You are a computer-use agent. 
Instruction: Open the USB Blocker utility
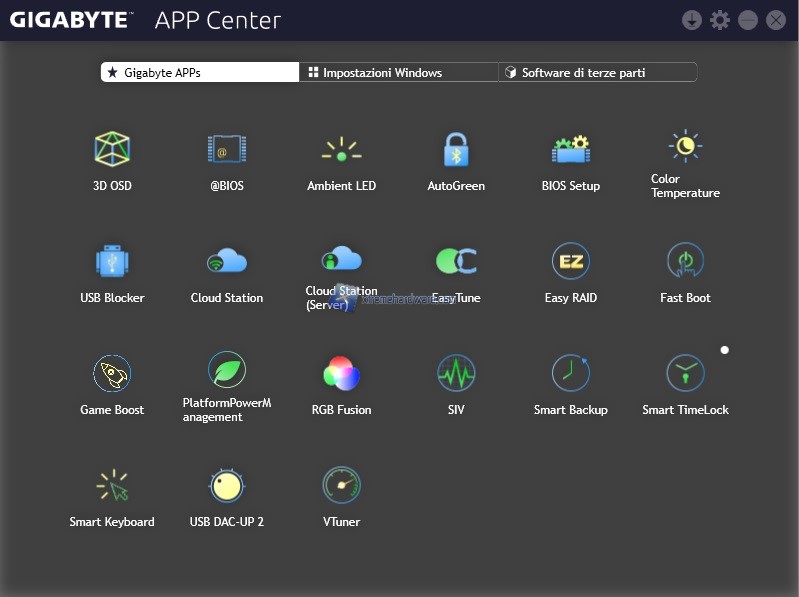point(112,262)
